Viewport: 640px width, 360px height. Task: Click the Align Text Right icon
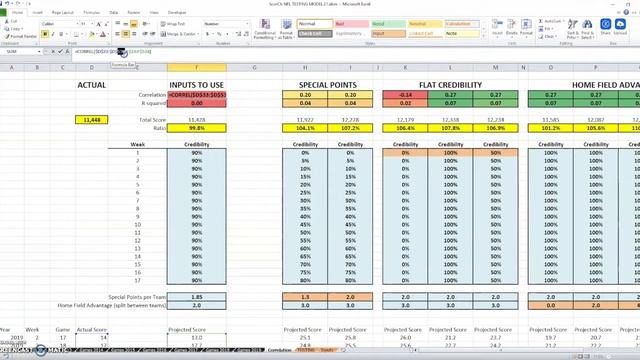134,34
